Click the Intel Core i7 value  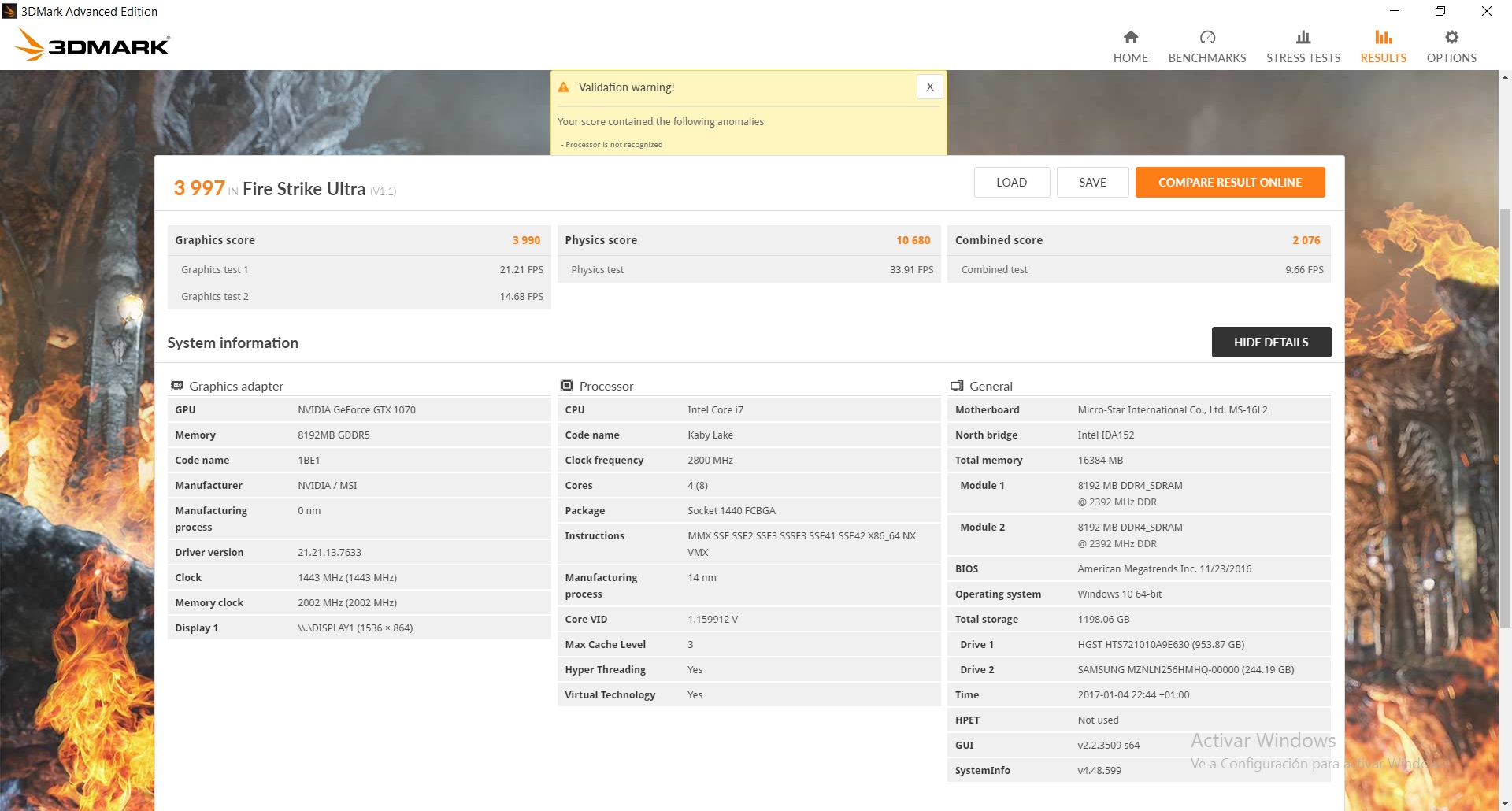point(715,409)
